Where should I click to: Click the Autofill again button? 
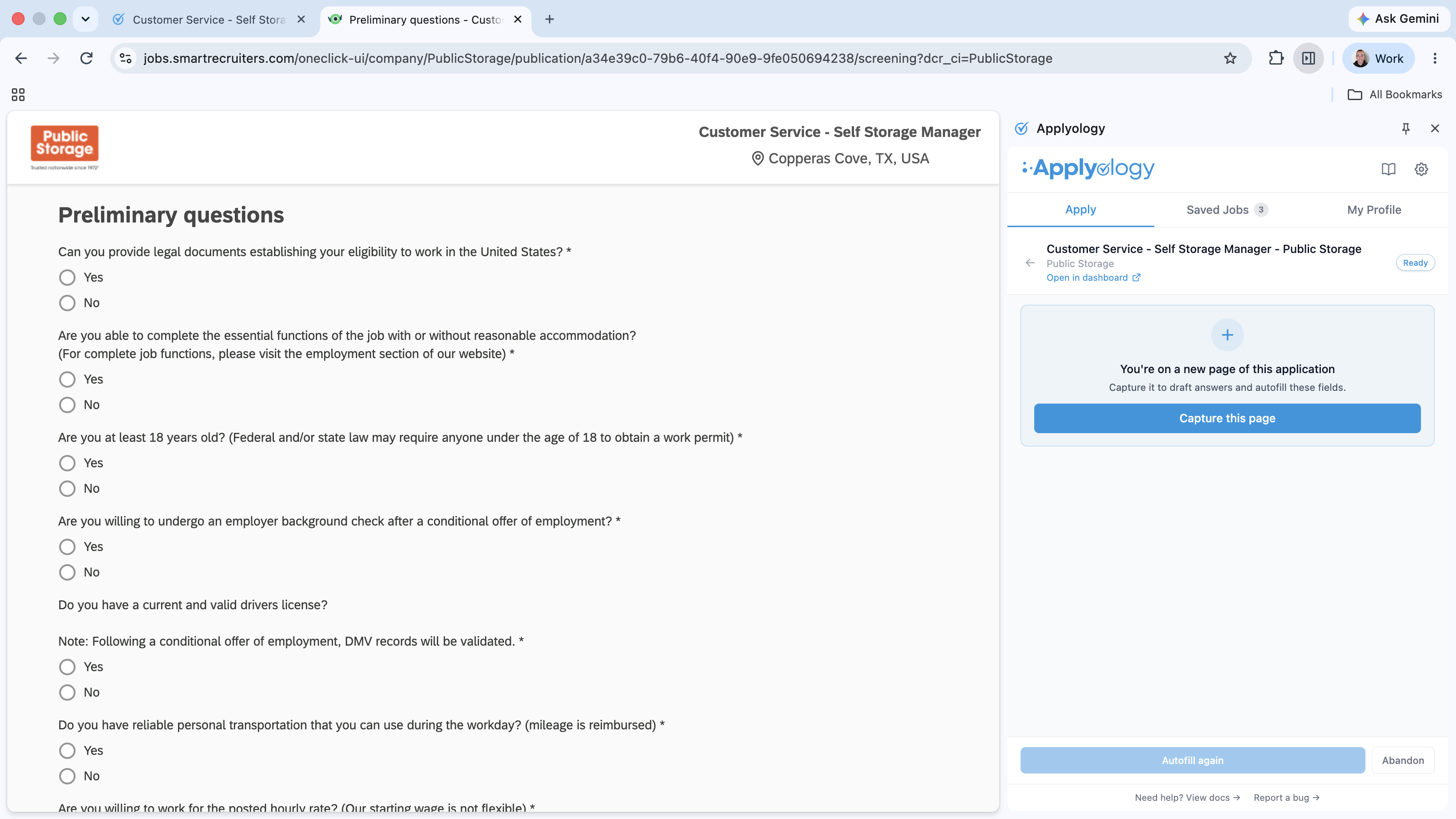pyautogui.click(x=1193, y=760)
